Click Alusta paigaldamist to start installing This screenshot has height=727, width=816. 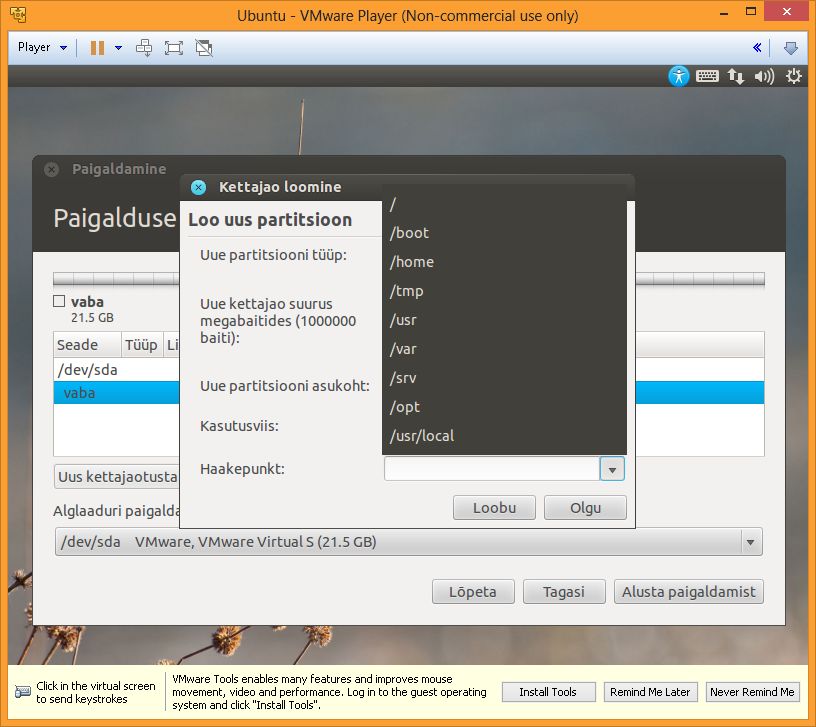(689, 592)
